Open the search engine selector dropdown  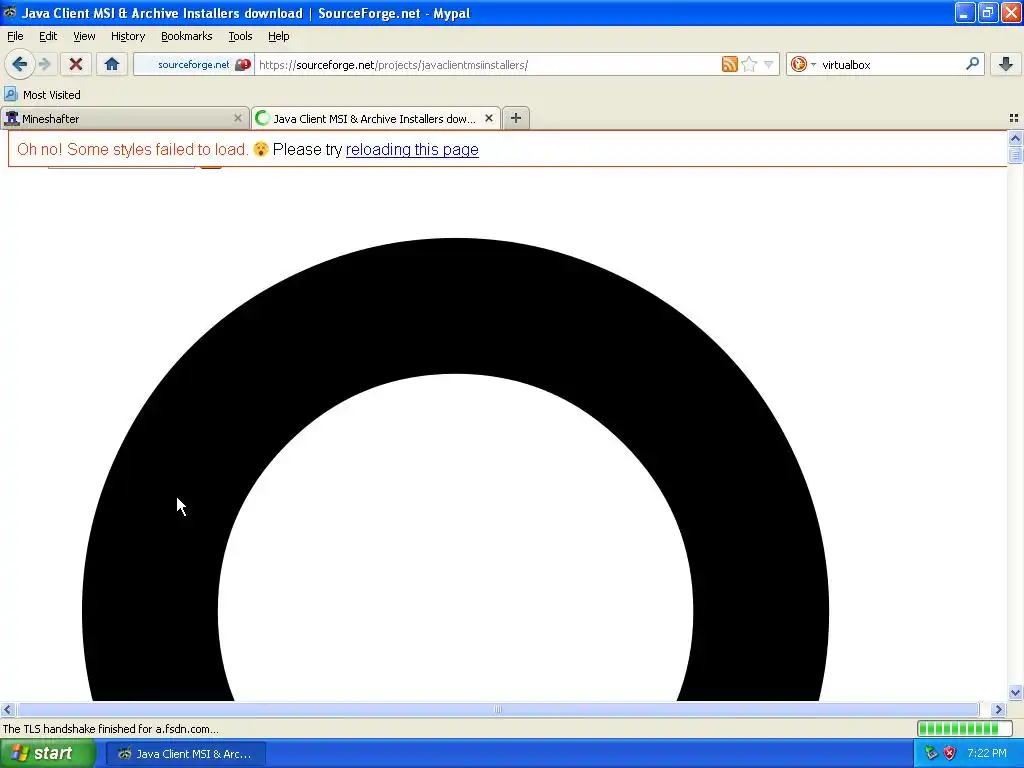coord(803,64)
